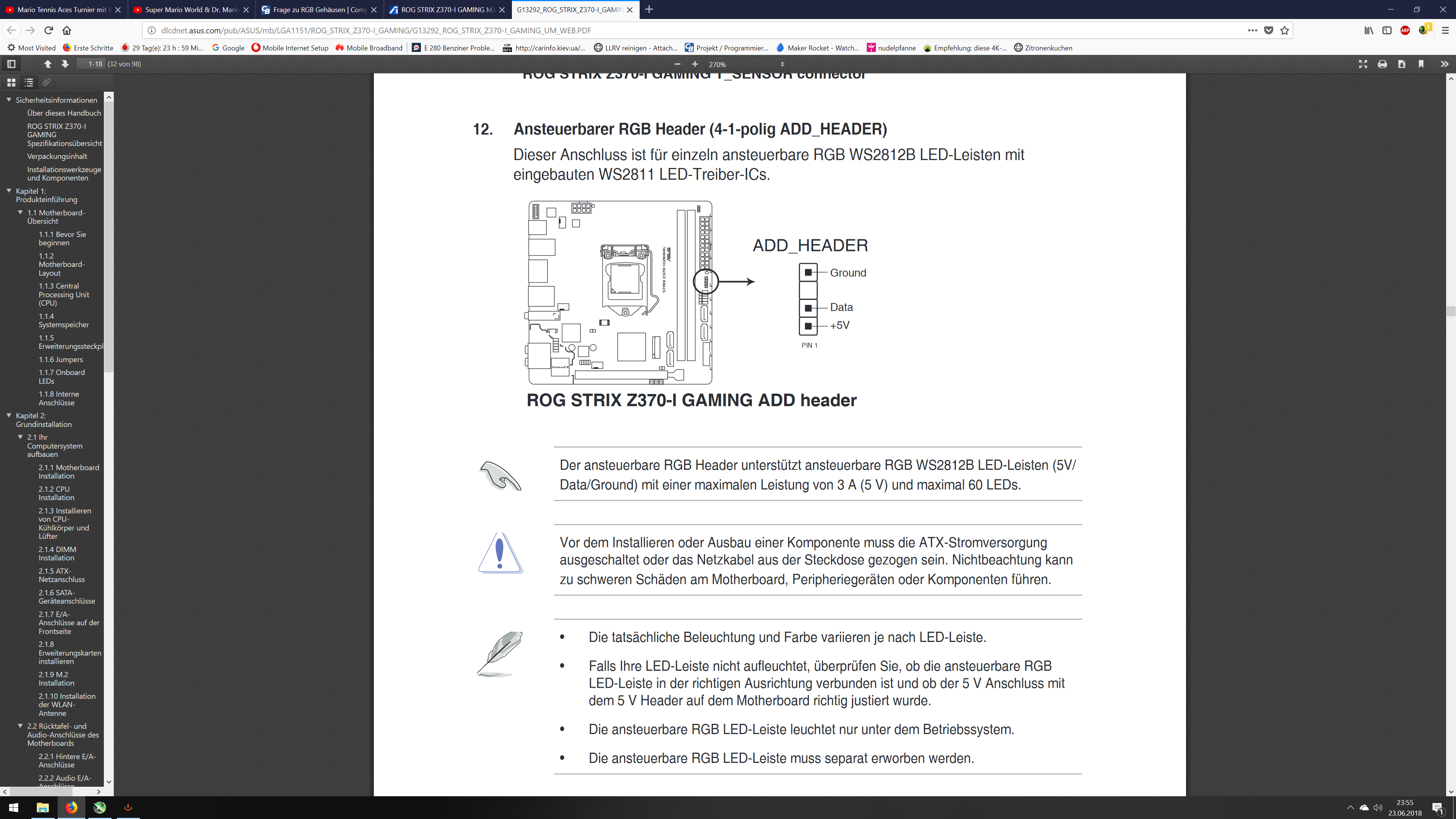Show document outline view in sidebar
Screen dimensions: 1456x819
(29, 83)
